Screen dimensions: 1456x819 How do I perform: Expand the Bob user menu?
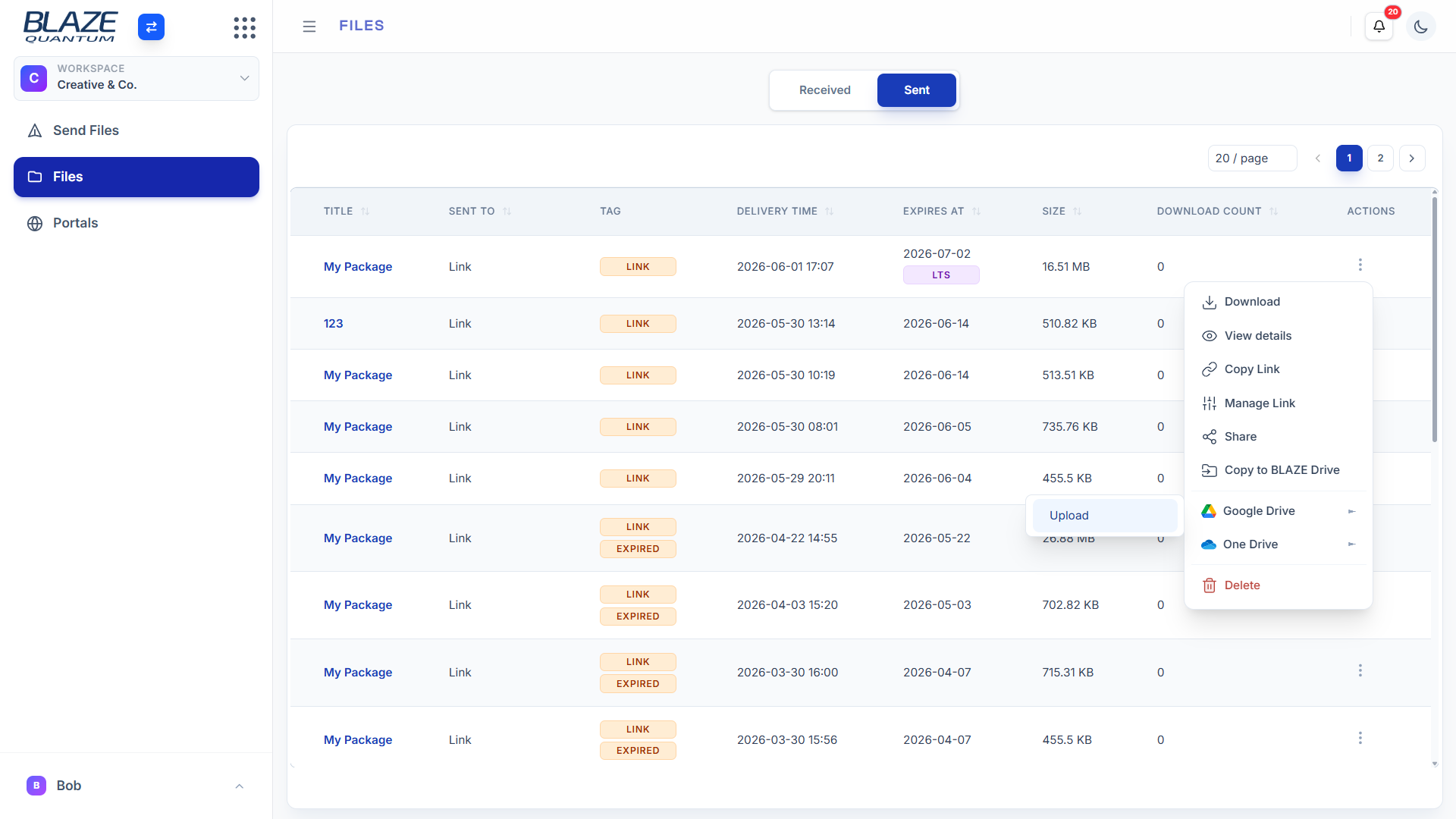pyautogui.click(x=136, y=786)
